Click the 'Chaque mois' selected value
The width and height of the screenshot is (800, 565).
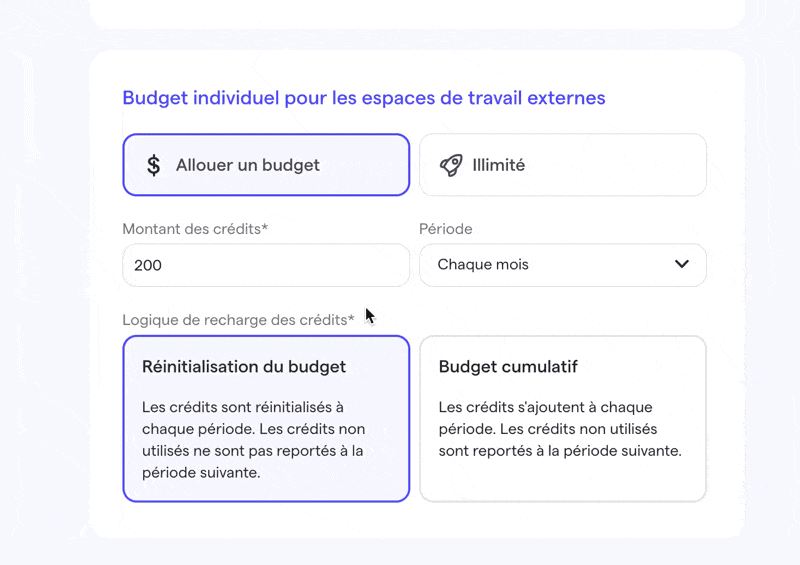483,265
